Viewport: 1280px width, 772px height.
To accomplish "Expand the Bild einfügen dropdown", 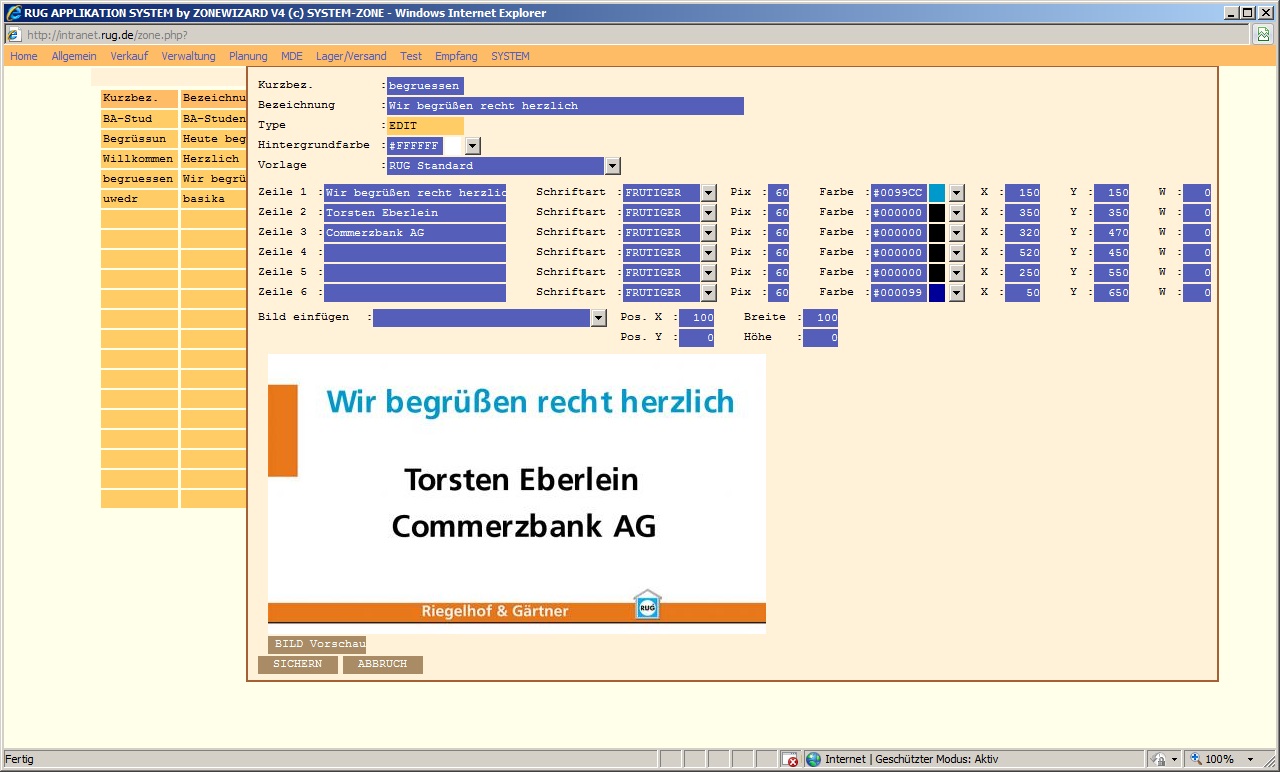I will (x=599, y=318).
